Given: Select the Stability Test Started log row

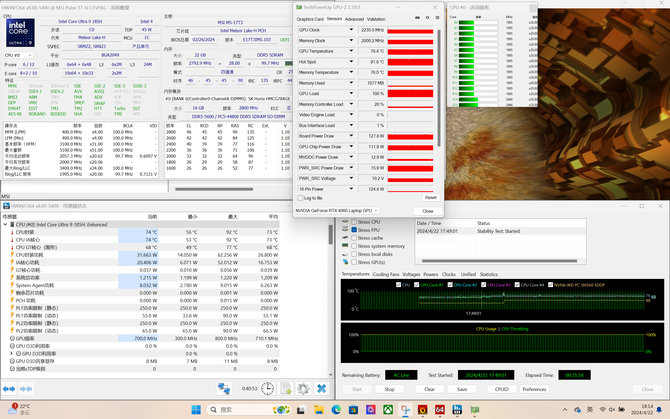Looking at the screenshot, I should click(x=500, y=231).
